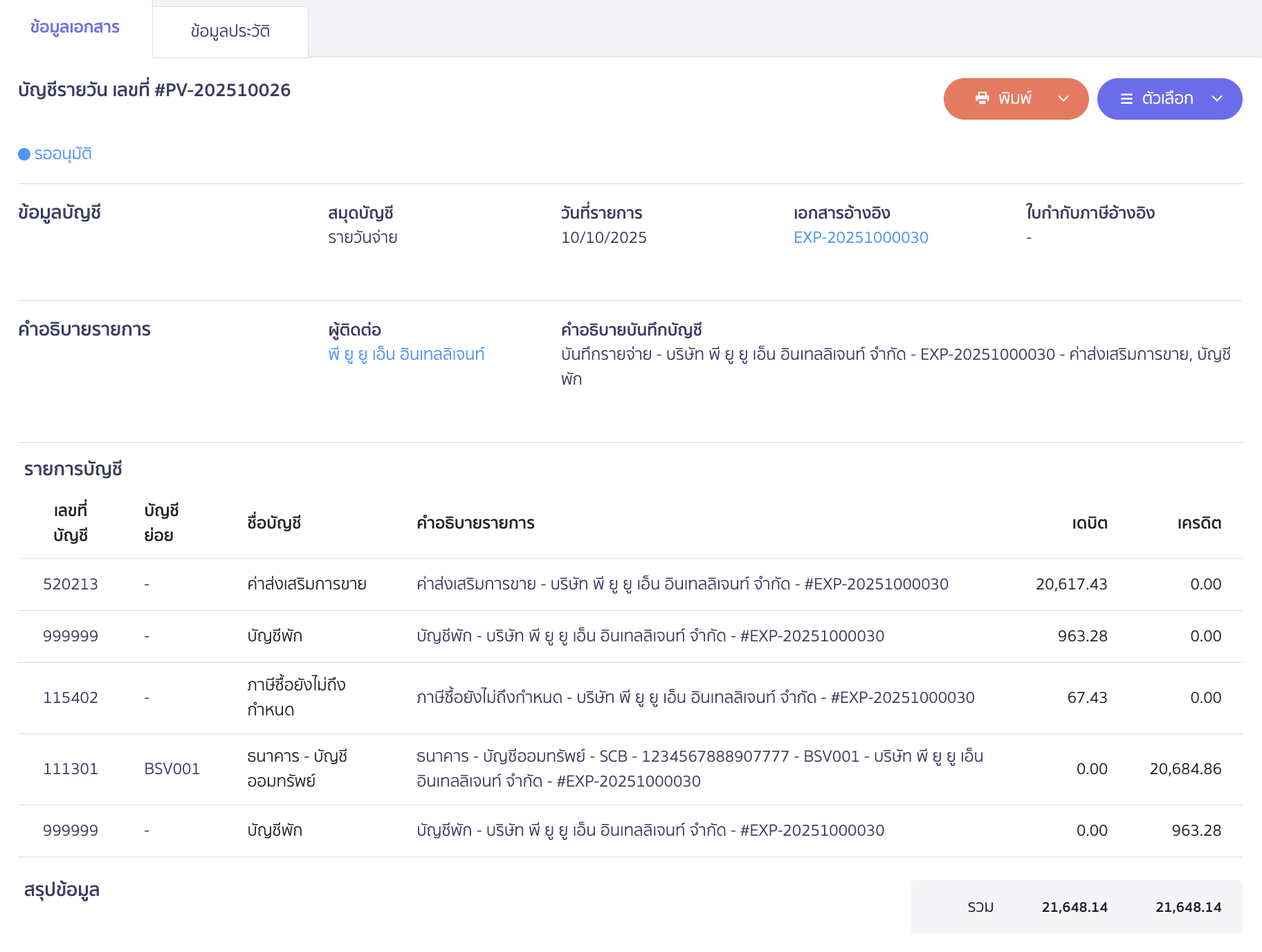This screenshot has height=952, width=1262.
Task: Click the ตัวเลือก options button label
Action: pyautogui.click(x=1167, y=99)
